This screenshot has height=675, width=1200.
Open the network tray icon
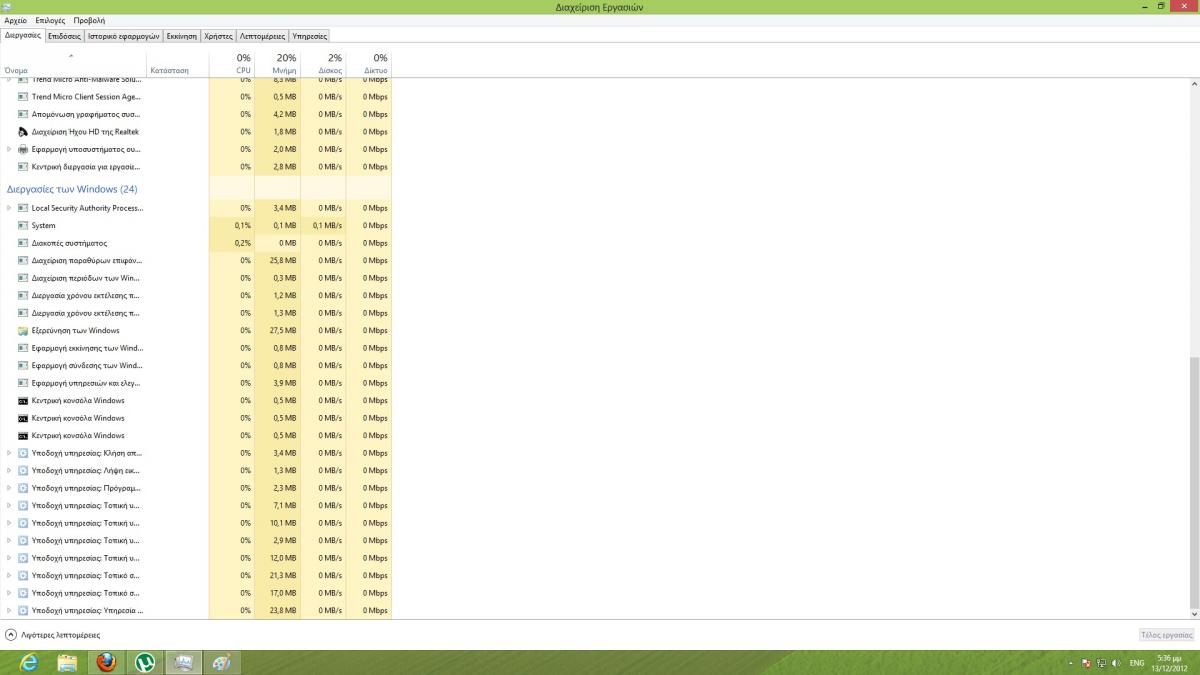point(1101,663)
